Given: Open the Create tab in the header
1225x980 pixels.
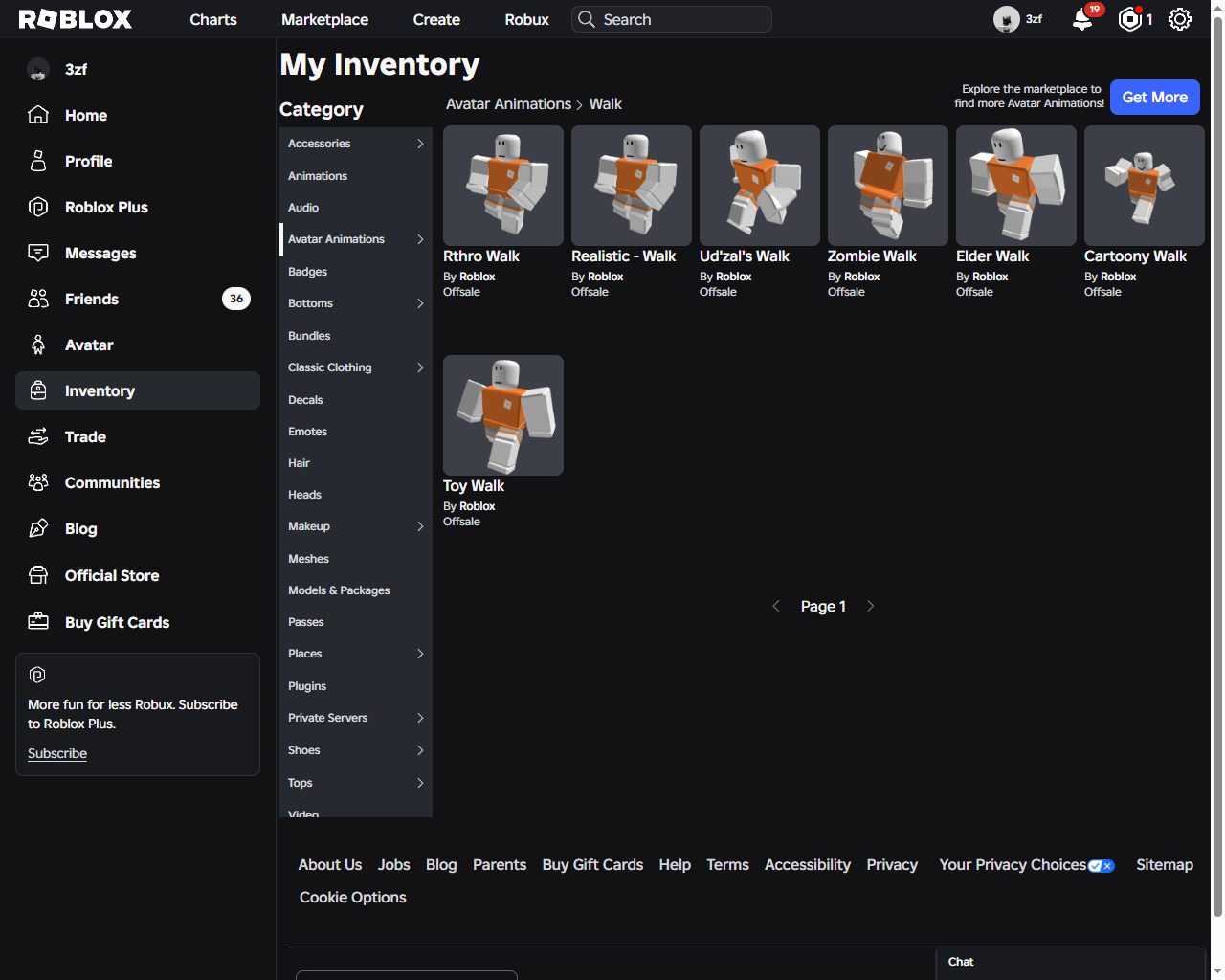Looking at the screenshot, I should [x=436, y=19].
